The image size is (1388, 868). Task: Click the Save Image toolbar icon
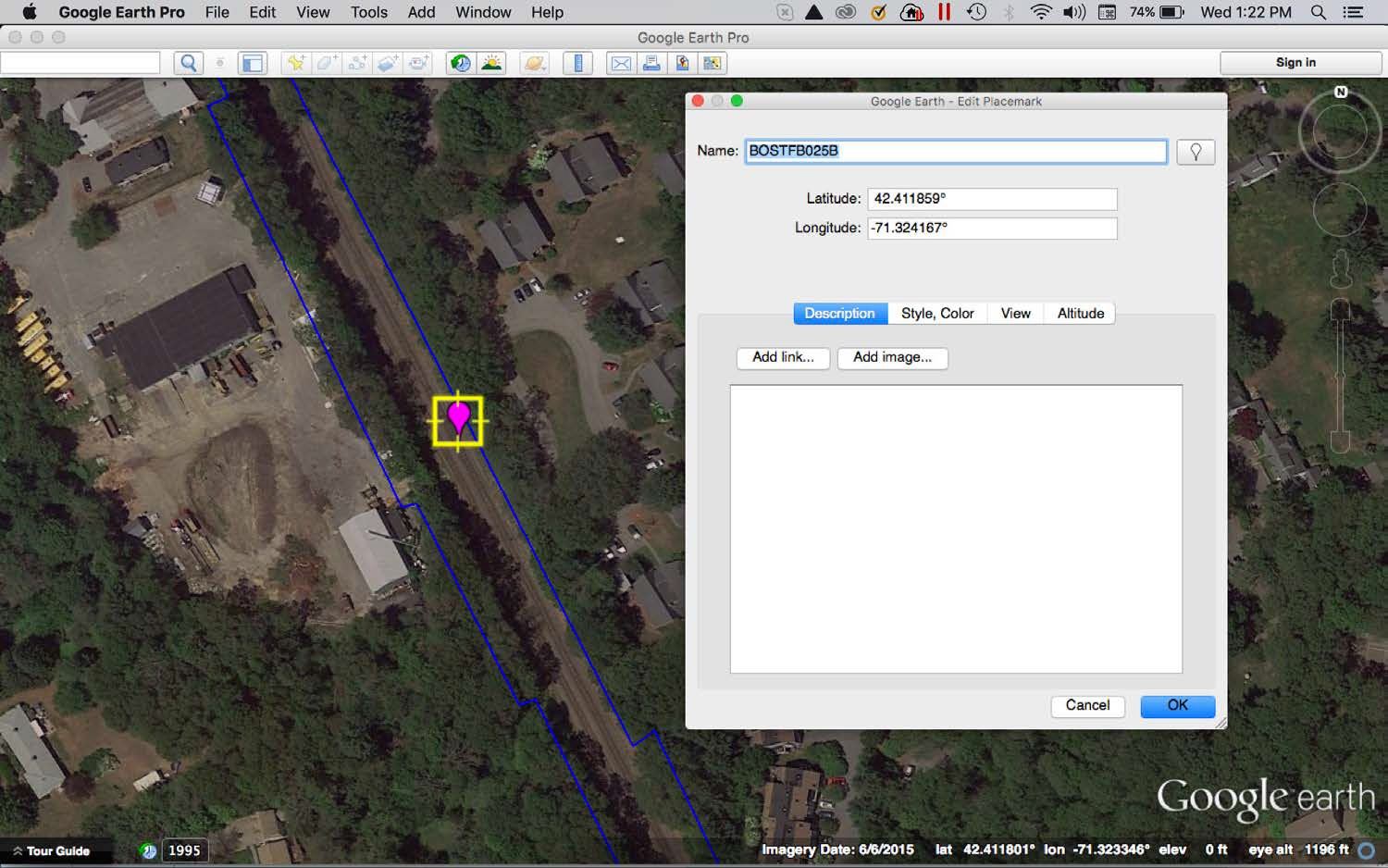682,63
